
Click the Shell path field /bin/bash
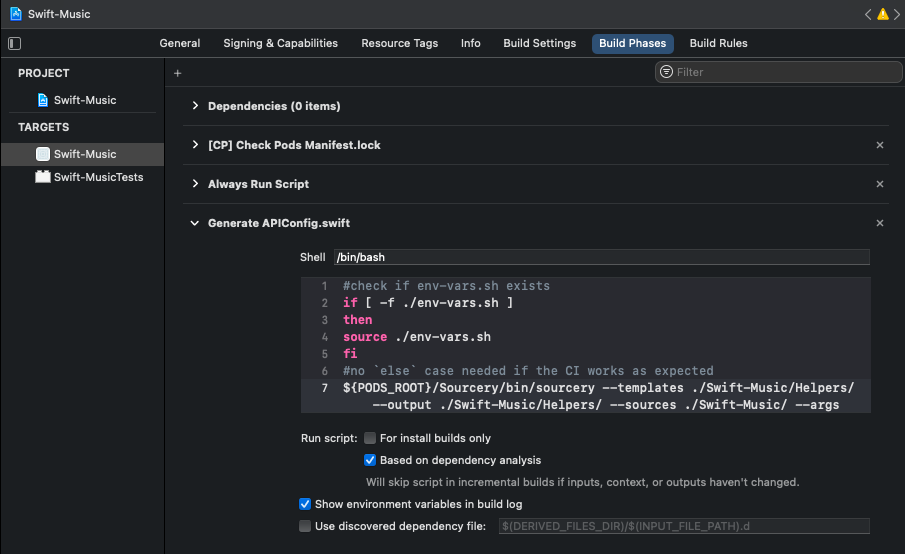click(x=602, y=257)
